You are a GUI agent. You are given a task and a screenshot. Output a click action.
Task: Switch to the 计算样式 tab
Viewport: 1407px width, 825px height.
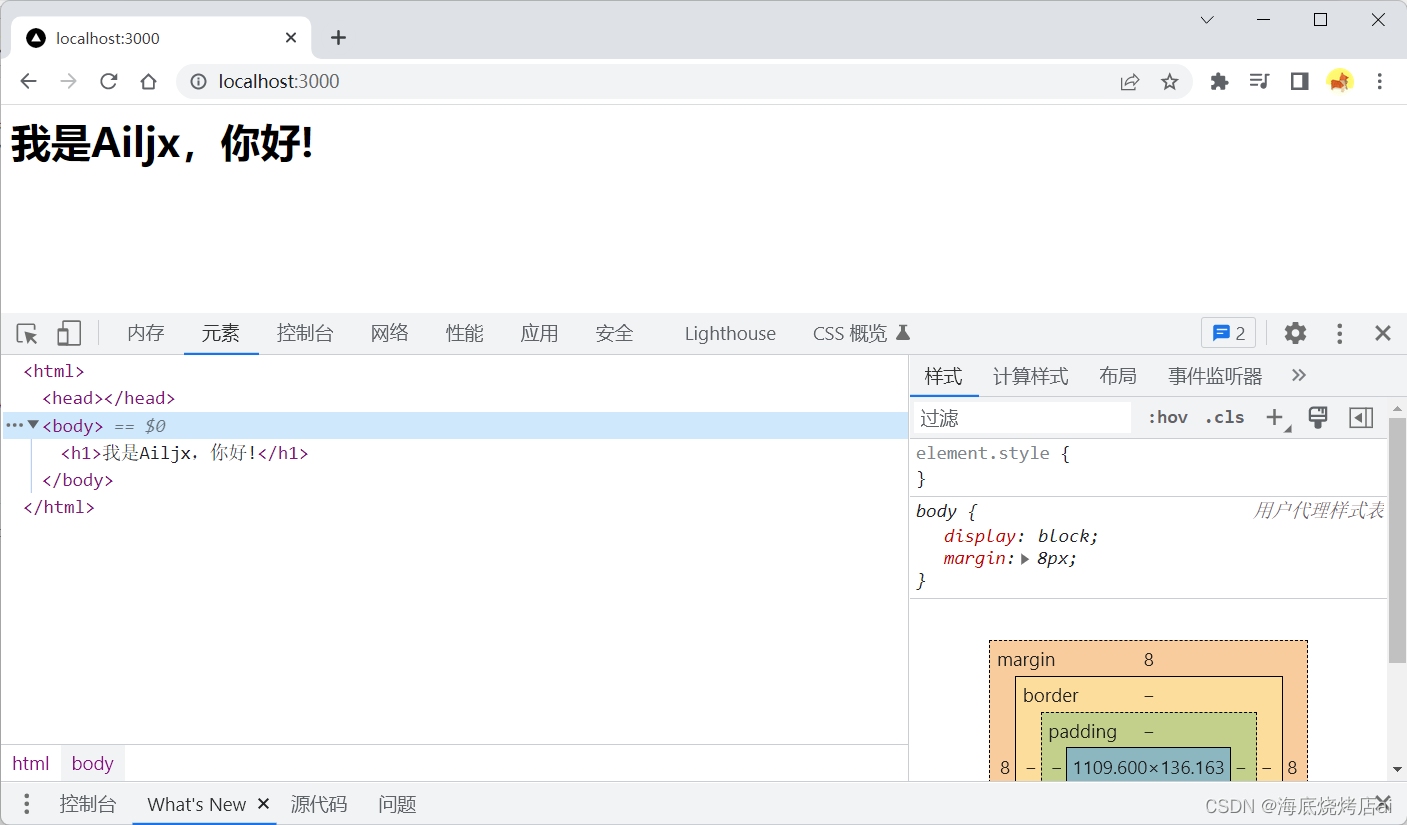[1030, 376]
